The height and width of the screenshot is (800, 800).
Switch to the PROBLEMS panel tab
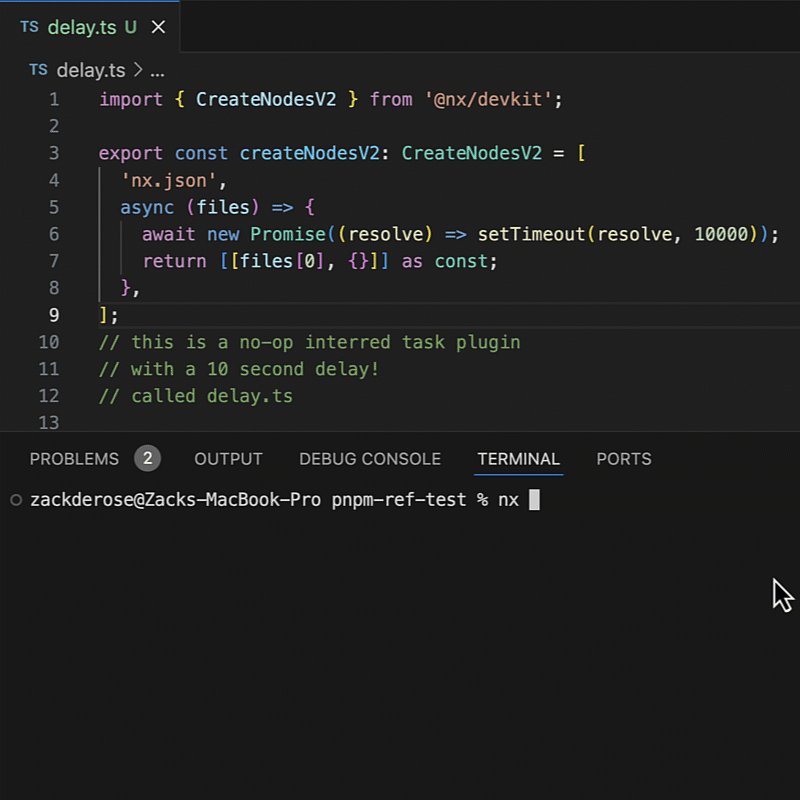pyautogui.click(x=74, y=459)
